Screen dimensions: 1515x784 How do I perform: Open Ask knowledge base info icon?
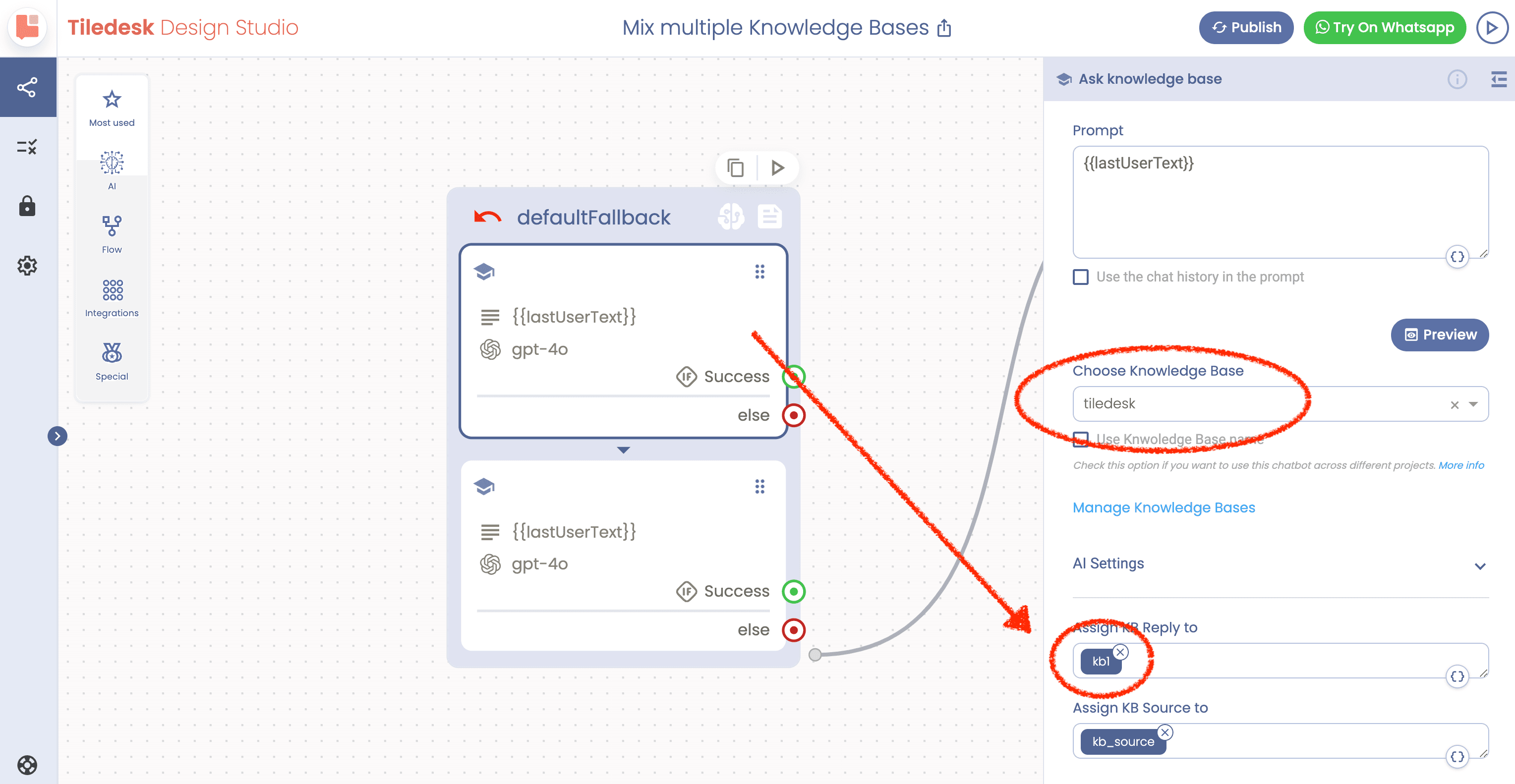click(1457, 79)
